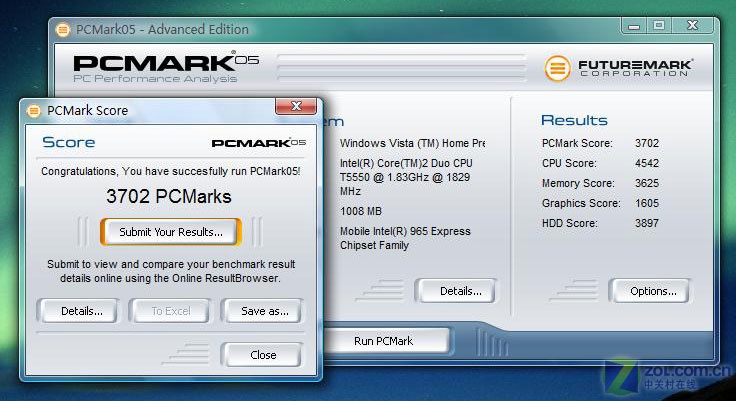Open the Options... button under Results
The image size is (736, 401).
[x=650, y=291]
